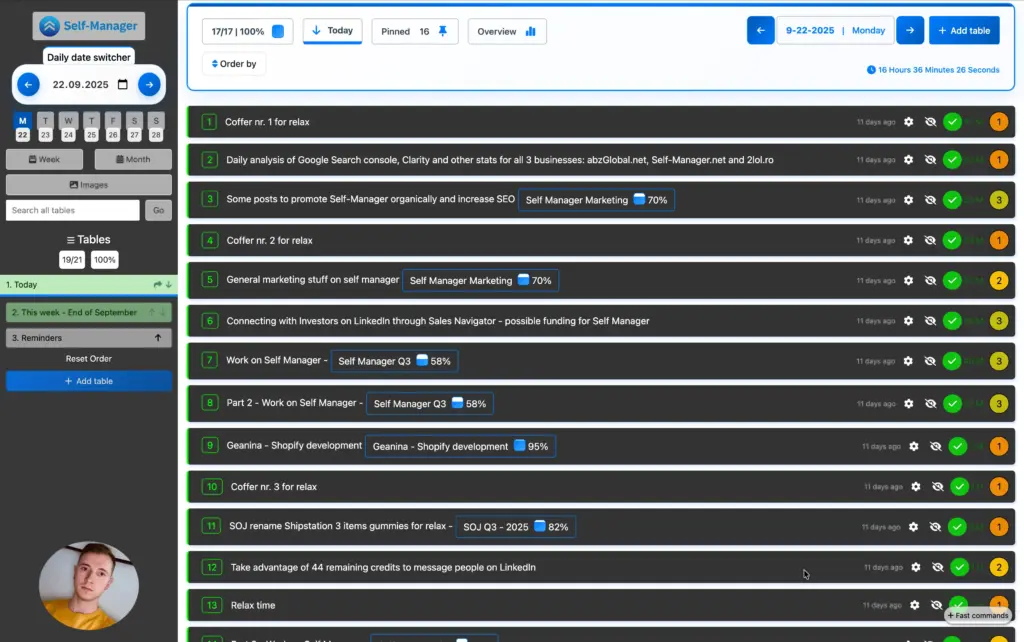The width and height of the screenshot is (1024, 642).
Task: Click the 'Self Manager Marketing 70%' progress badge
Action: tap(596, 200)
